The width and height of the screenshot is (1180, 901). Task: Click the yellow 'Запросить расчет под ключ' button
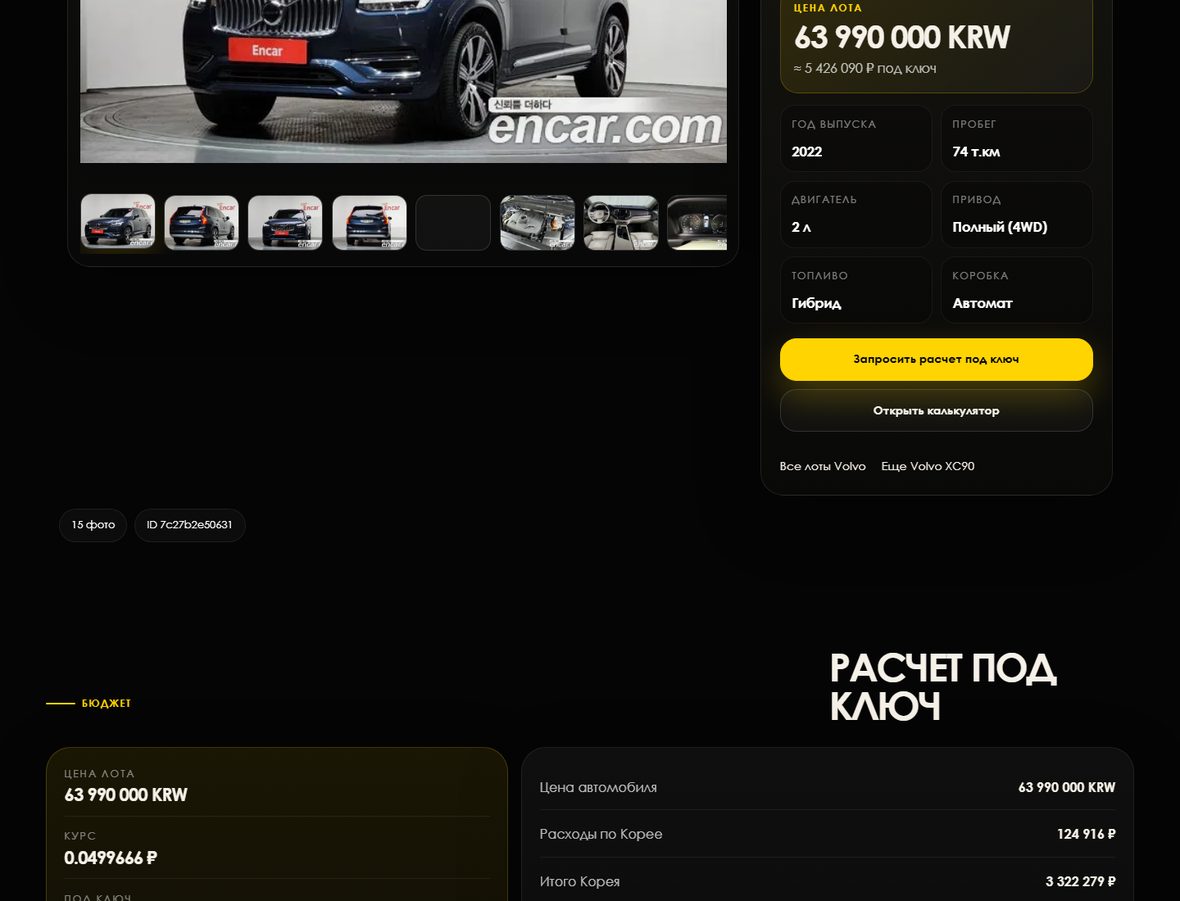(936, 359)
